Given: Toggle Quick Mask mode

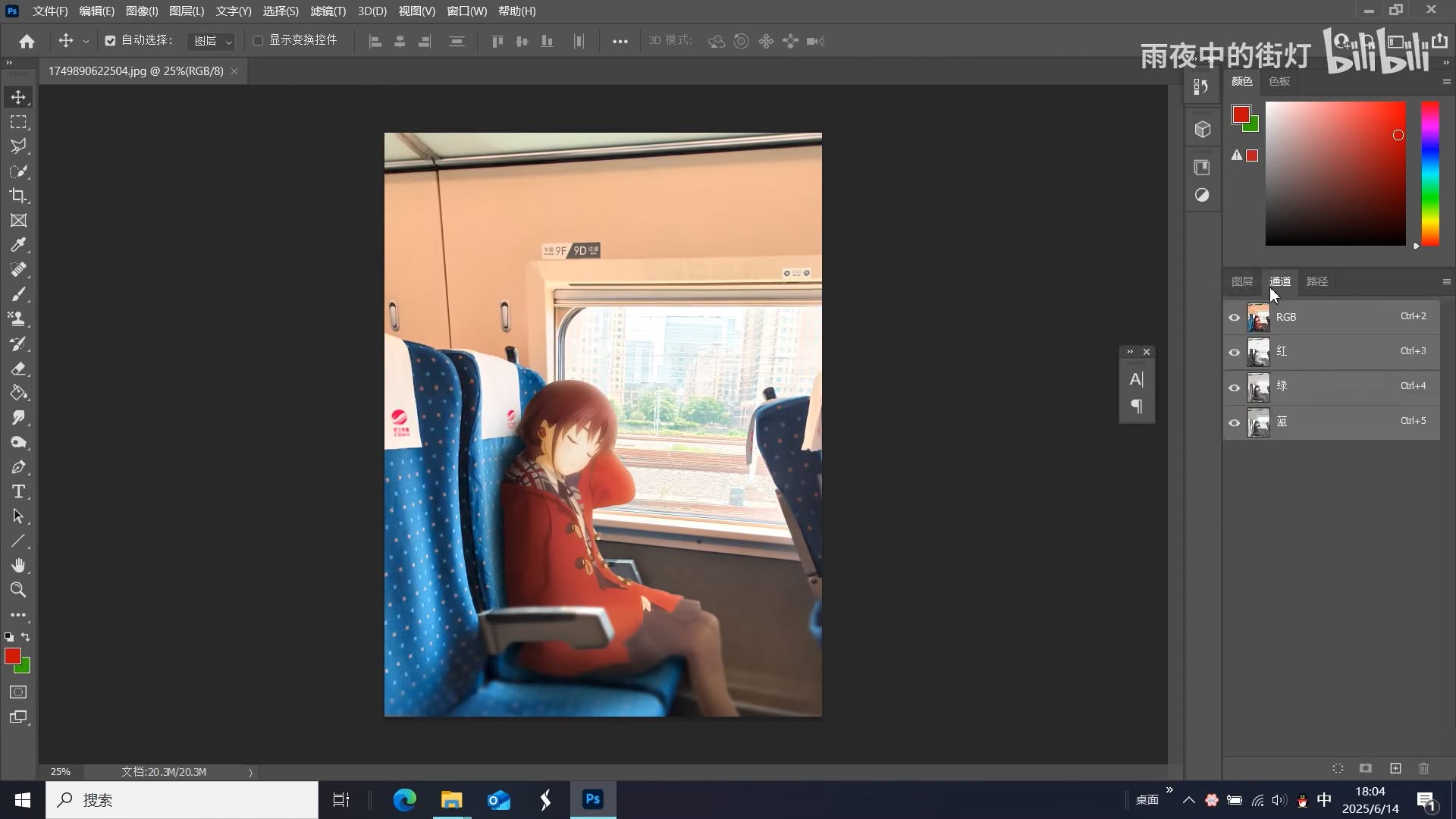Looking at the screenshot, I should (18, 692).
